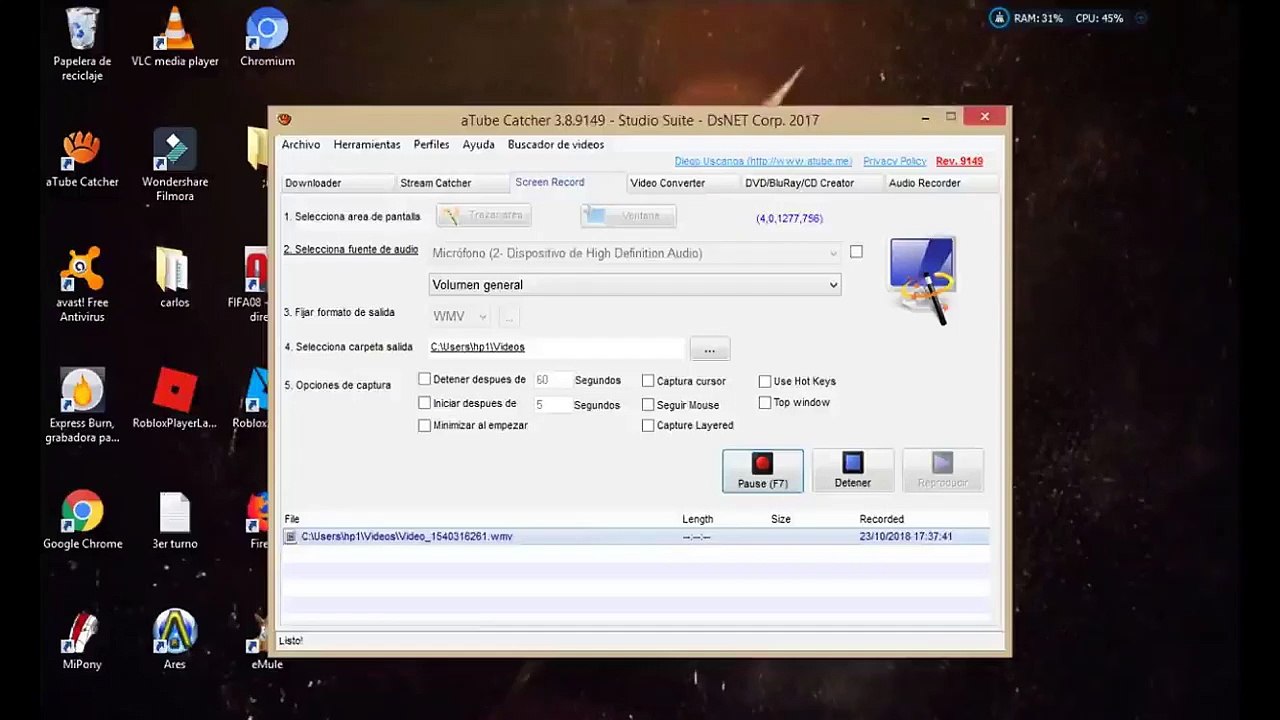The image size is (1280, 720).
Task: Open the Archivo menu
Action: [x=301, y=144]
